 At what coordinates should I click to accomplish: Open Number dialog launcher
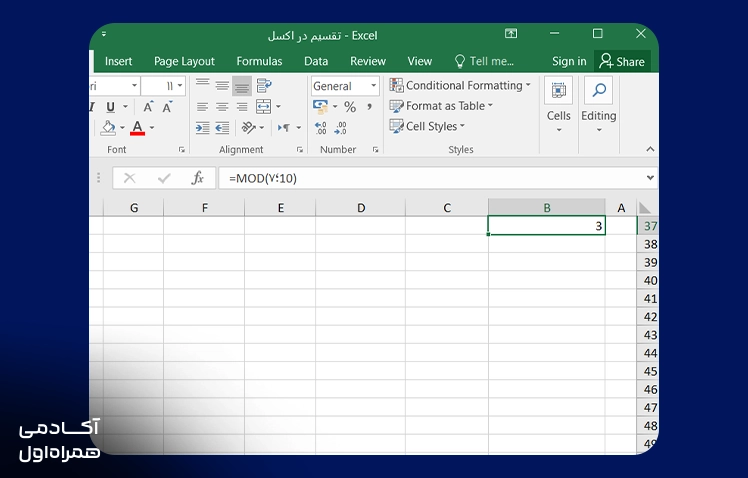[375, 150]
